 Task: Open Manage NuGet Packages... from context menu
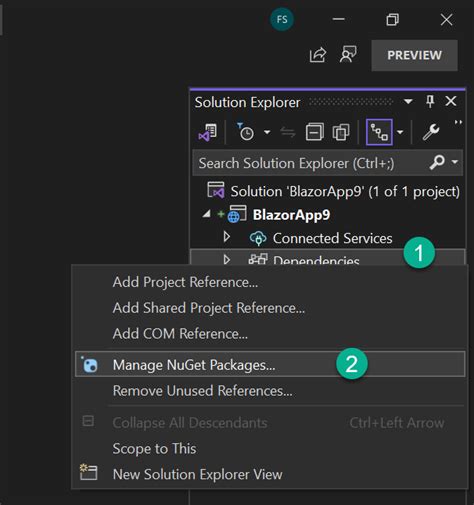tap(270, 364)
